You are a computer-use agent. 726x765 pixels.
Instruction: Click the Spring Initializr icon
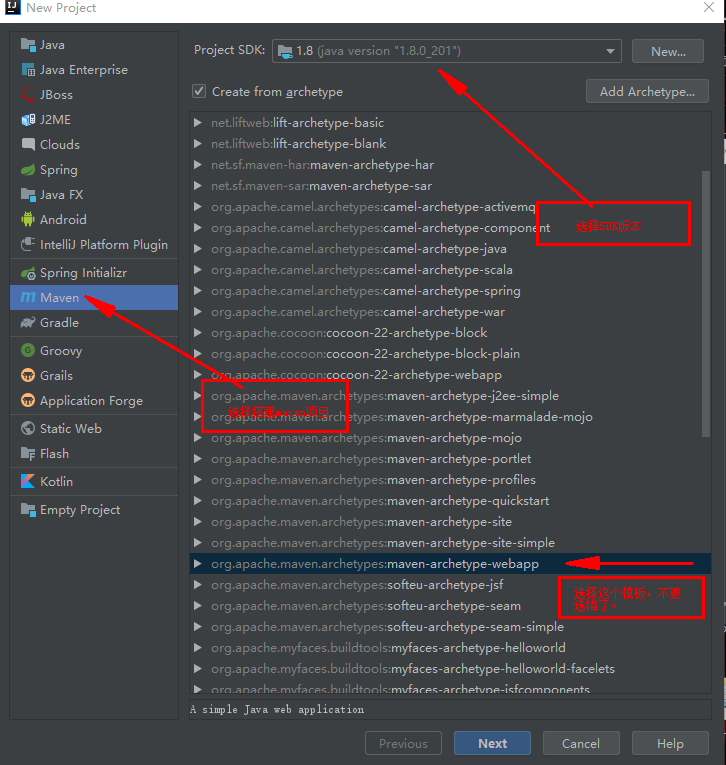[x=28, y=273]
